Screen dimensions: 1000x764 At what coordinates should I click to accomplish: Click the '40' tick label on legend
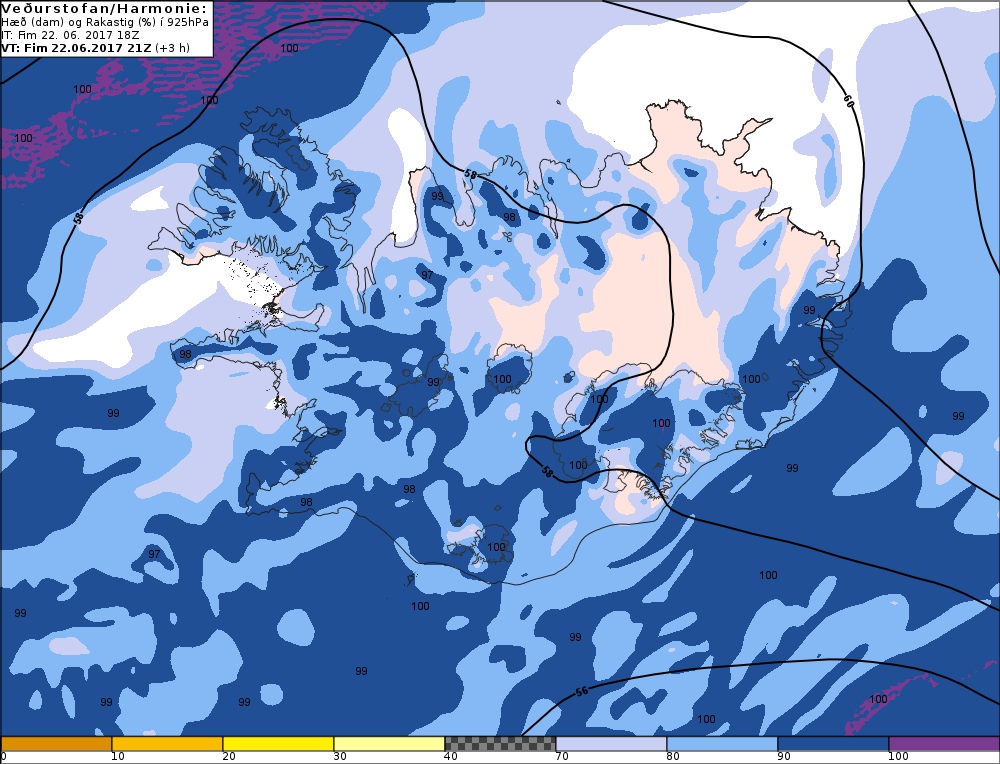pos(451,756)
